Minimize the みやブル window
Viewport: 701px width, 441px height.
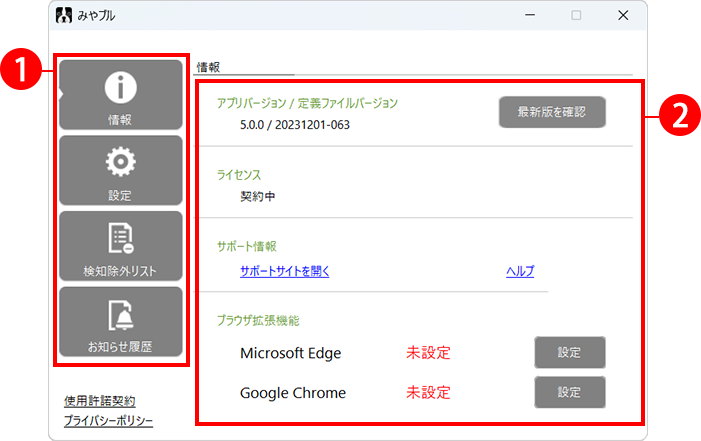(x=529, y=16)
